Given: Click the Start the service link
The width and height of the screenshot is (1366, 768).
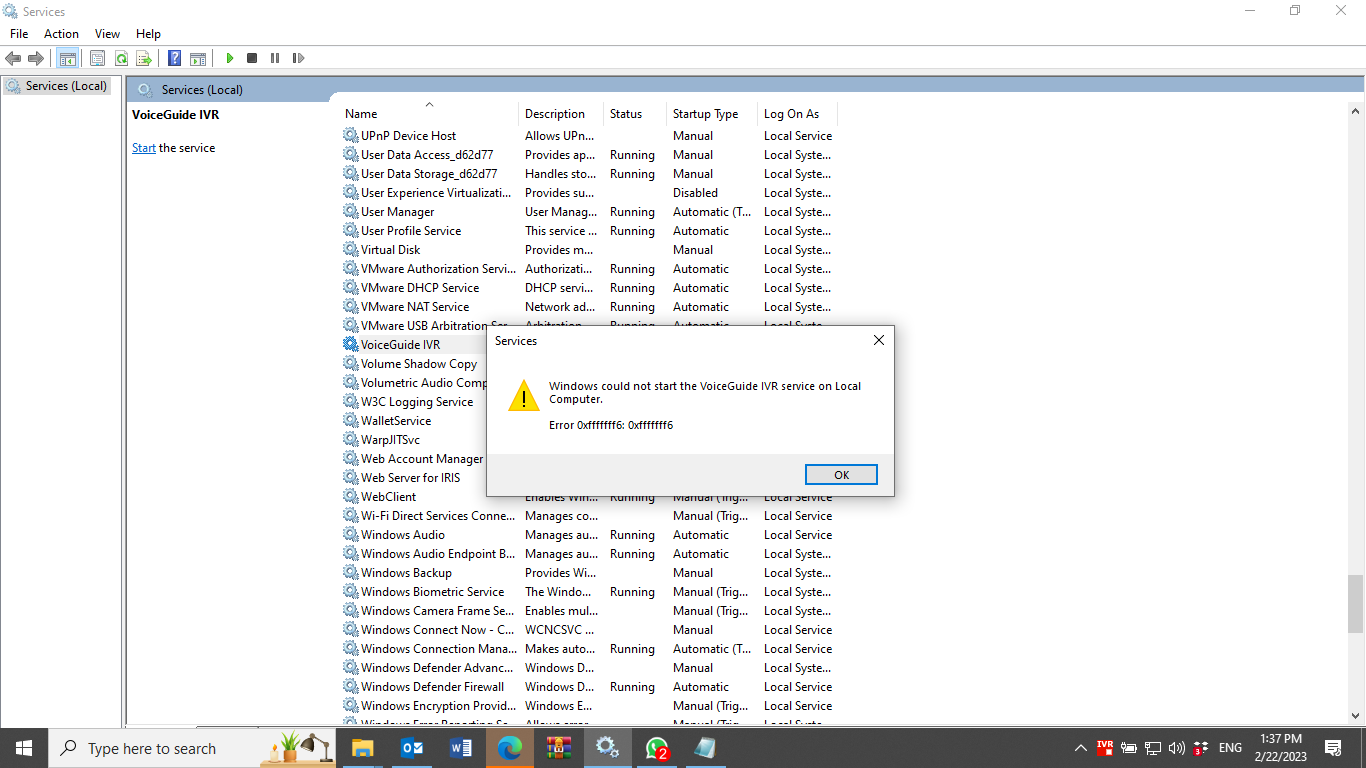Looking at the screenshot, I should click(x=144, y=148).
